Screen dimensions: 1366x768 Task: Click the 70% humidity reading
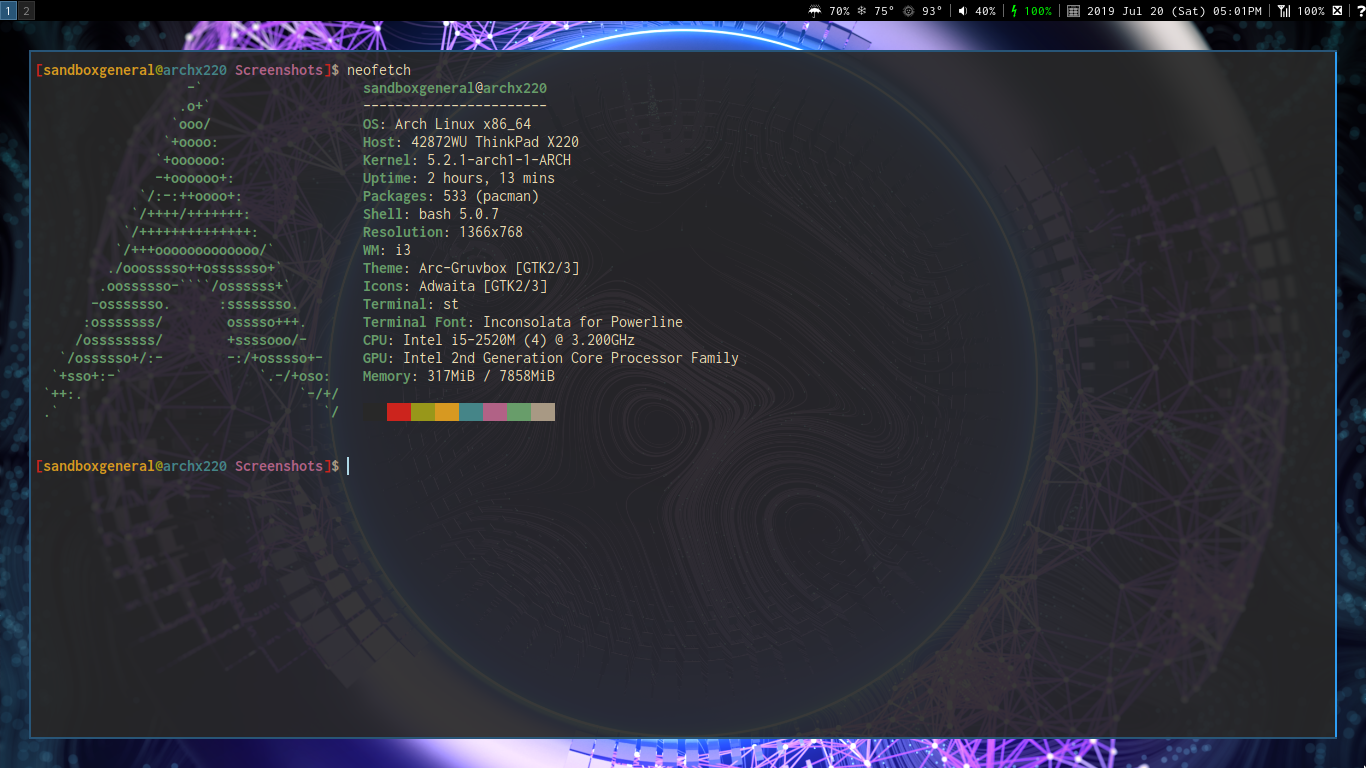(839, 11)
